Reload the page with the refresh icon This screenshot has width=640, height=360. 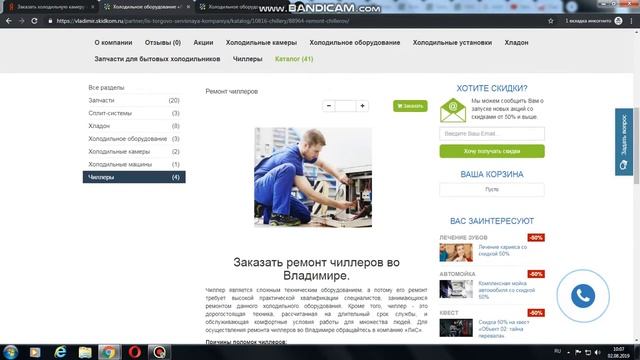click(x=34, y=21)
